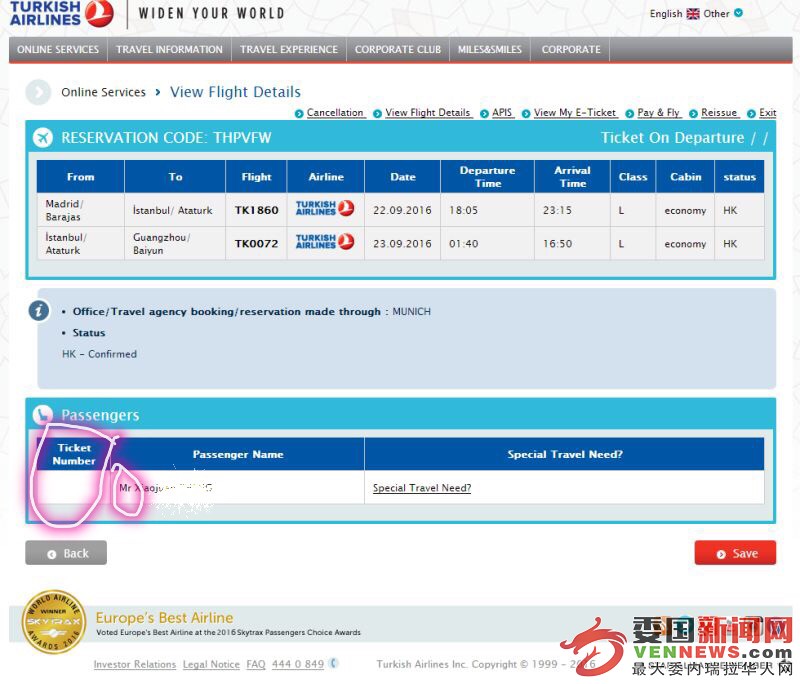Open the Travel Experience menu
The image size is (800, 684).
pos(289,49)
